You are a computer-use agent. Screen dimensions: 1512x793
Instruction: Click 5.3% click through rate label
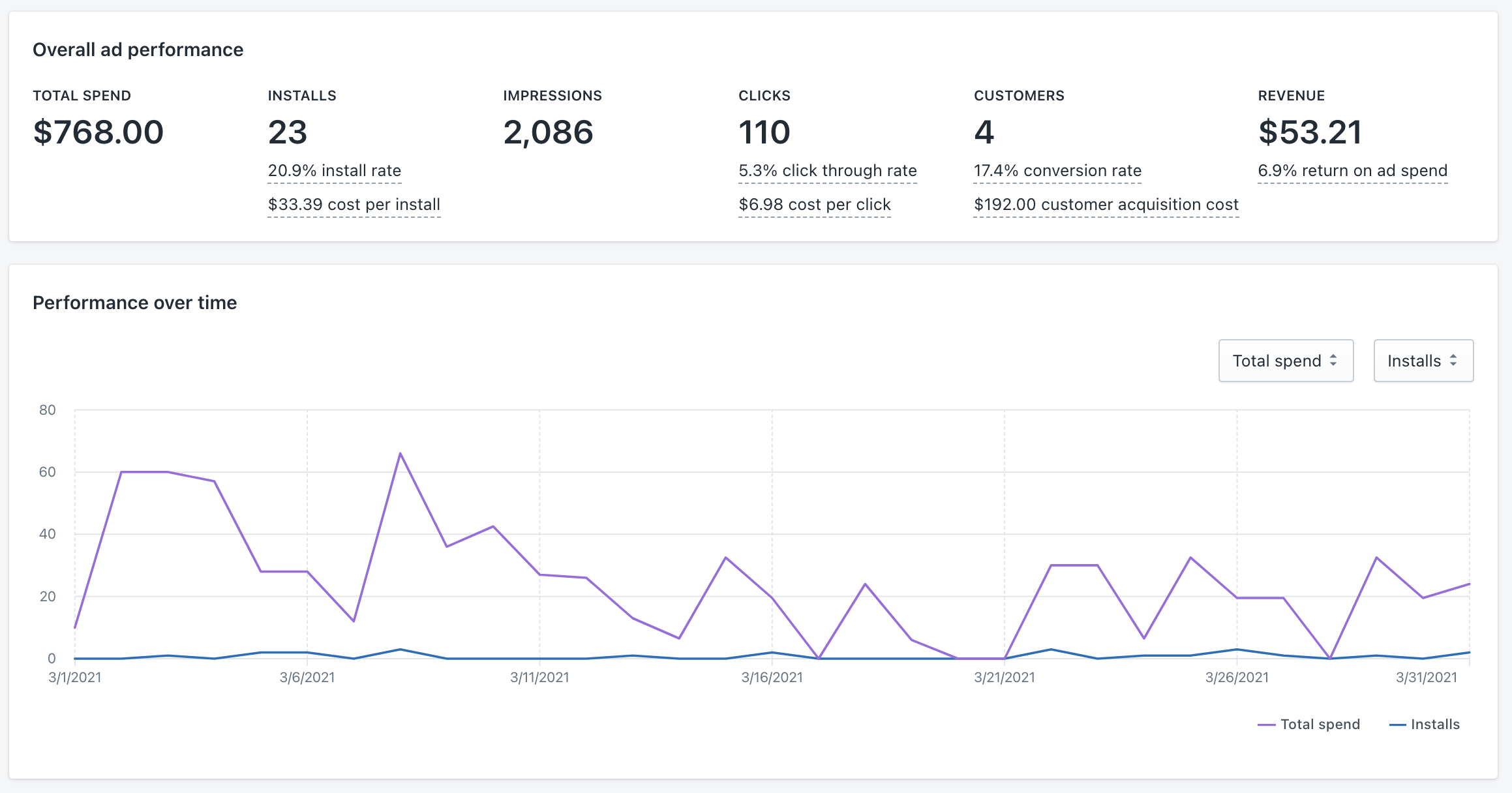tap(827, 171)
